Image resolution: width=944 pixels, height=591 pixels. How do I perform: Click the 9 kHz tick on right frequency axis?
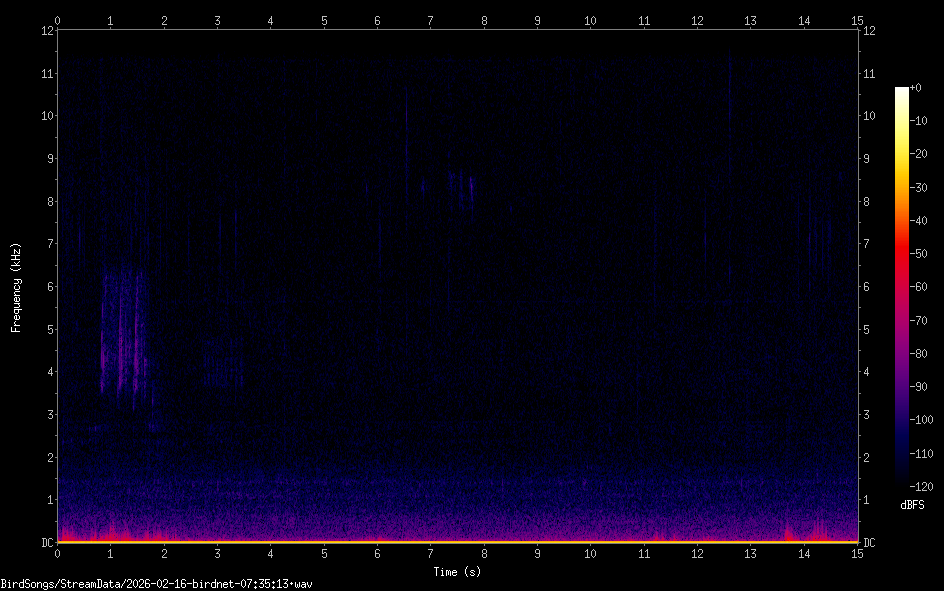[868, 159]
